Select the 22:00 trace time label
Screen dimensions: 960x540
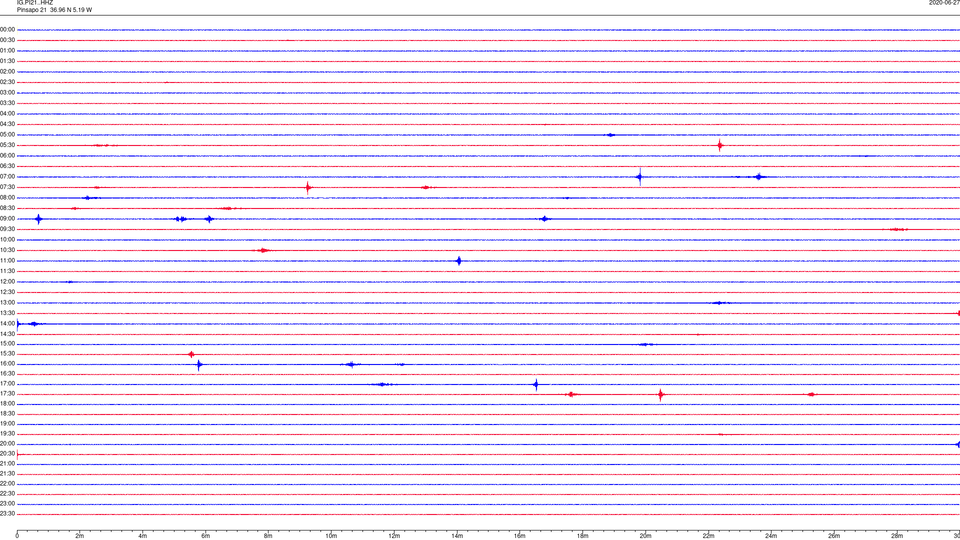click(7, 484)
